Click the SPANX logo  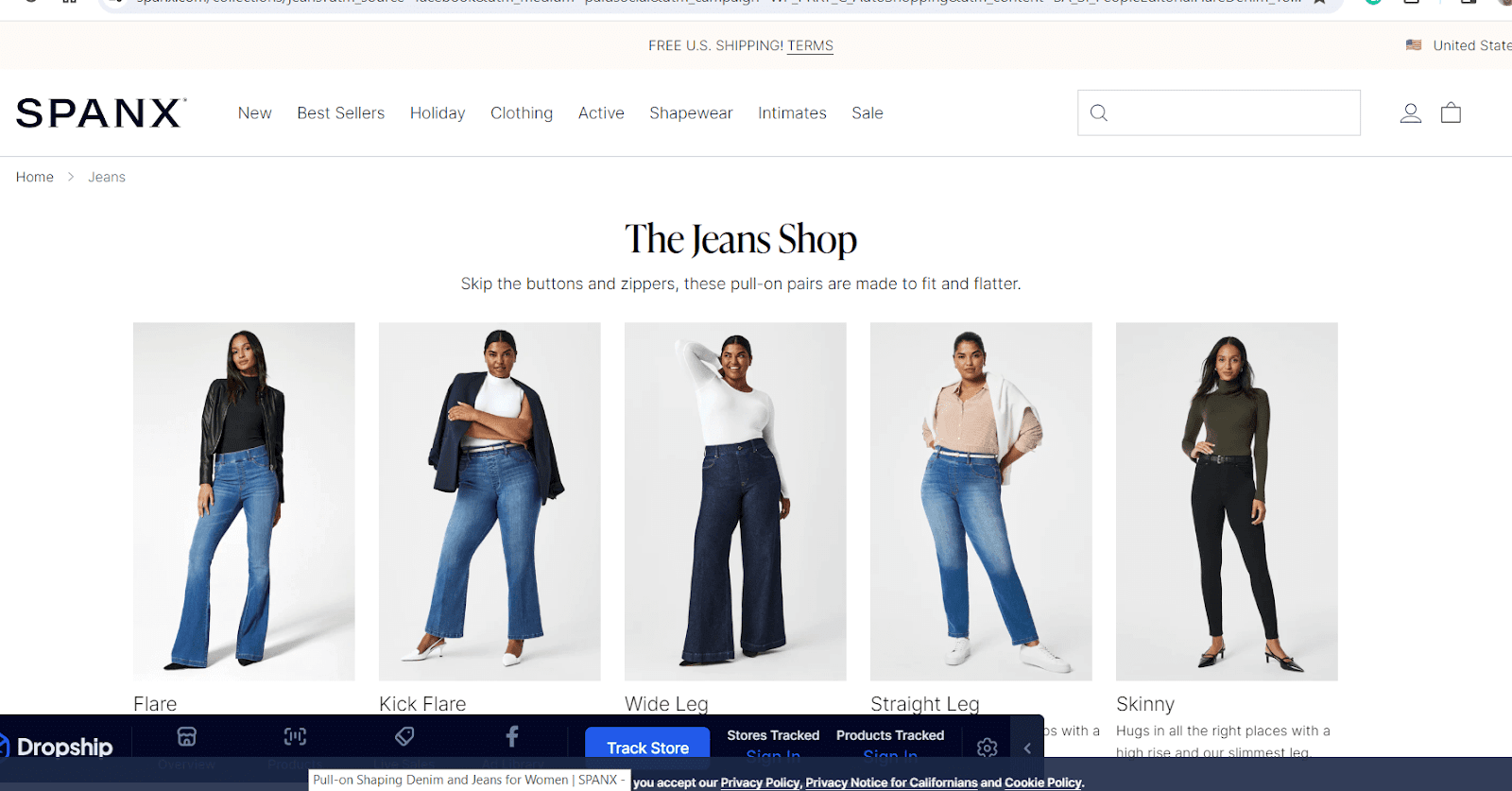pos(101,113)
